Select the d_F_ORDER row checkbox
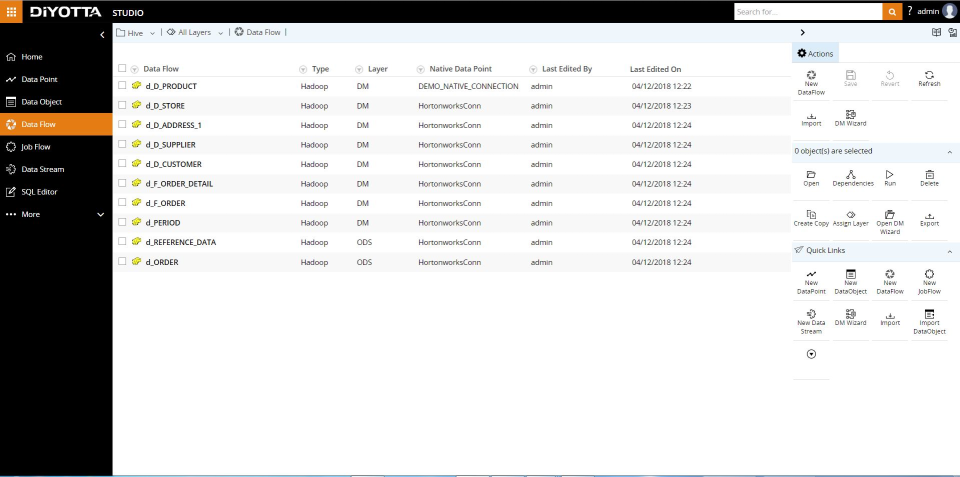960x477 pixels. tap(122, 203)
